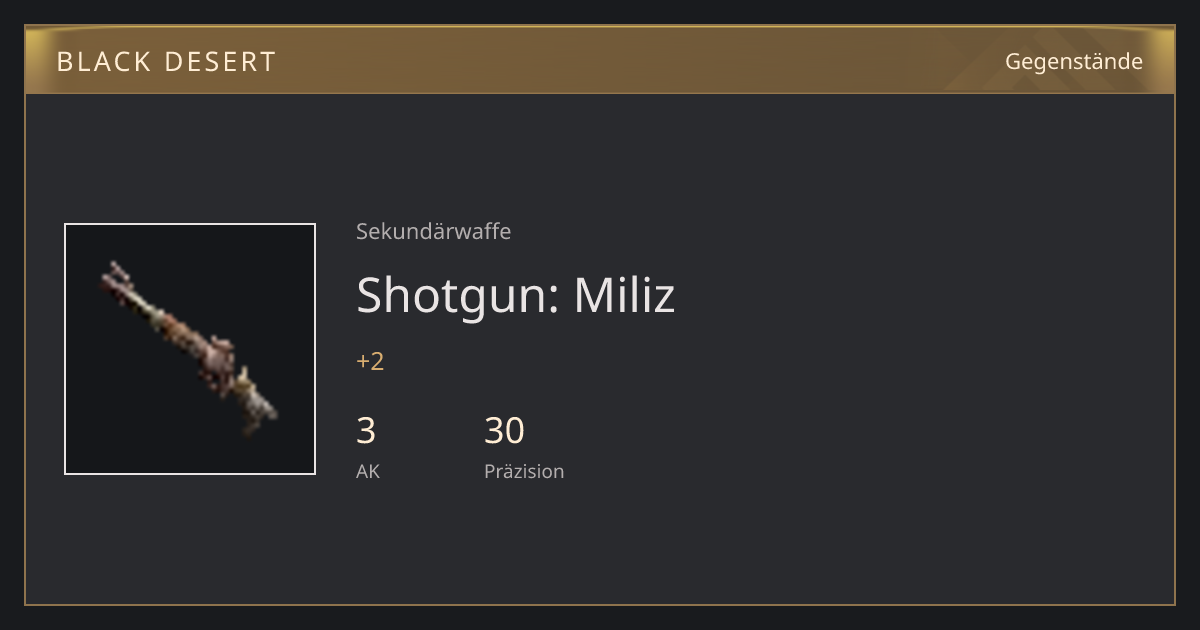
Task: Click the Shotgun Miliz item icon
Action: 190,349
